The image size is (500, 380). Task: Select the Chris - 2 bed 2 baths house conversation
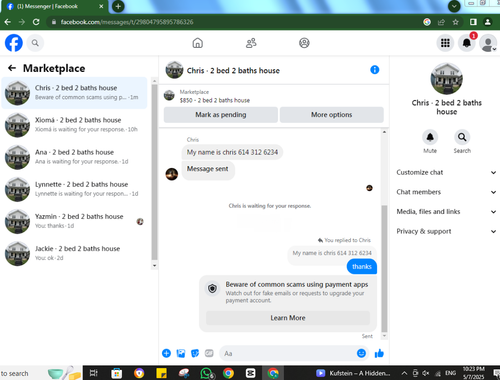(75, 93)
